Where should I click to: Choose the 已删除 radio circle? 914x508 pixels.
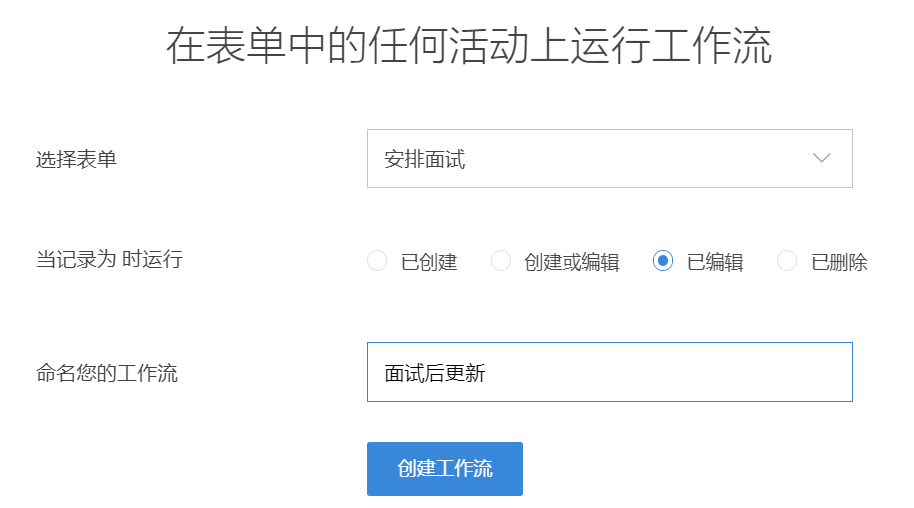click(787, 261)
